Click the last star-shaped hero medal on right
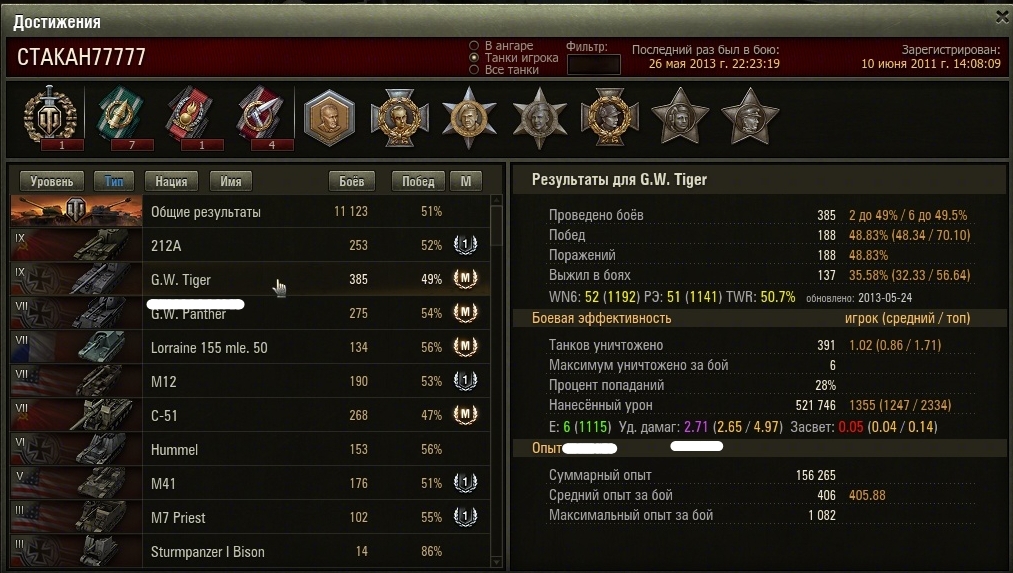Image resolution: width=1013 pixels, height=573 pixels. 749,116
